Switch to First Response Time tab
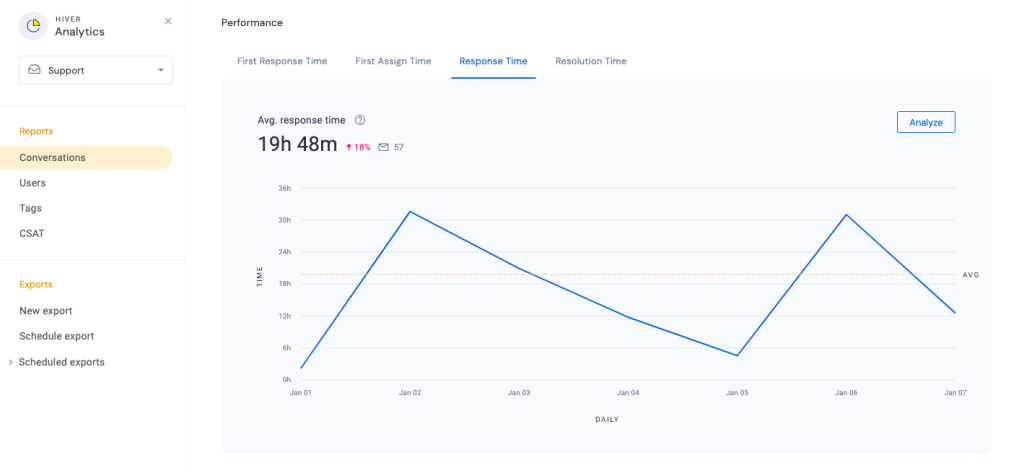Screen dimensions: 1024x471 282,61
